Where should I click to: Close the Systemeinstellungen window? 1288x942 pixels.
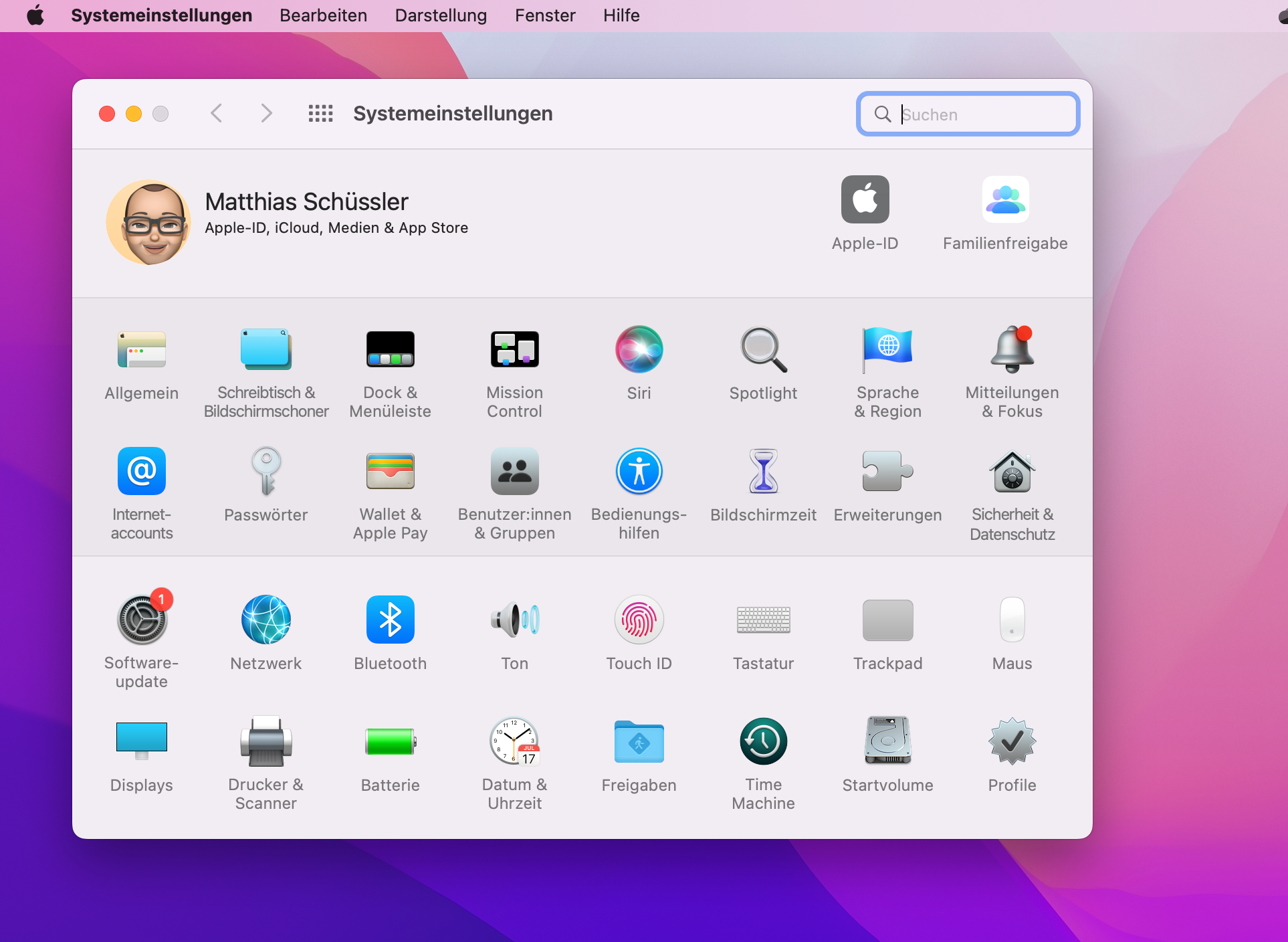(x=107, y=114)
